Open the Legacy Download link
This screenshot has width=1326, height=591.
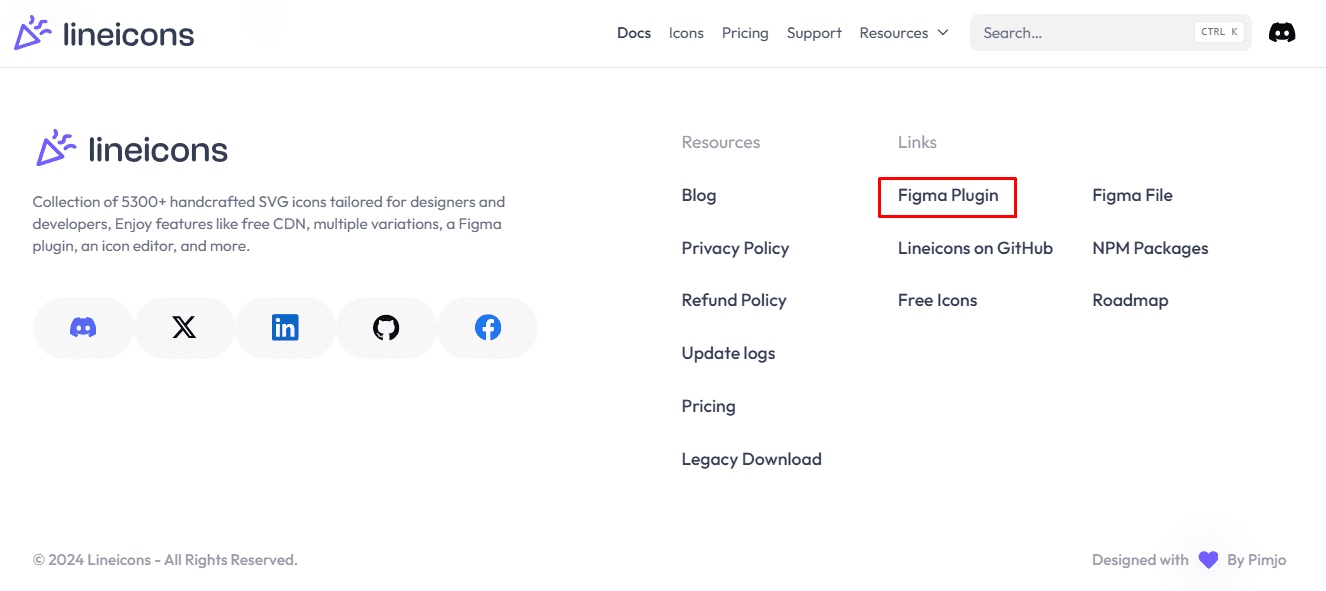click(752, 459)
